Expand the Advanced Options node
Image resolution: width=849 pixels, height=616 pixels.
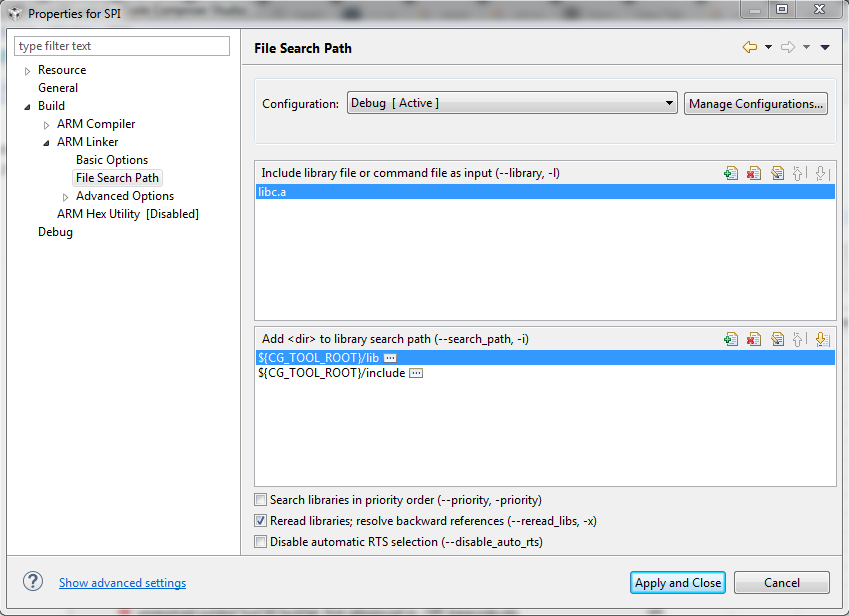tap(66, 197)
